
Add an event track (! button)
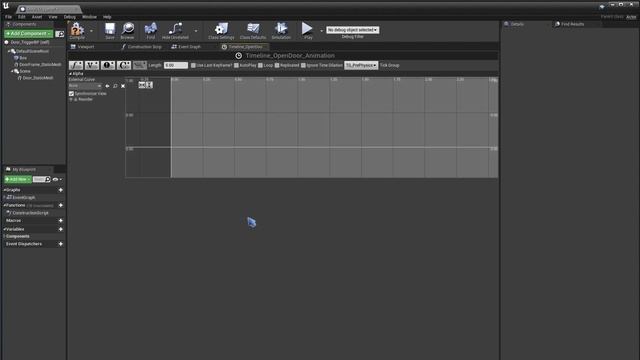(x=108, y=65)
